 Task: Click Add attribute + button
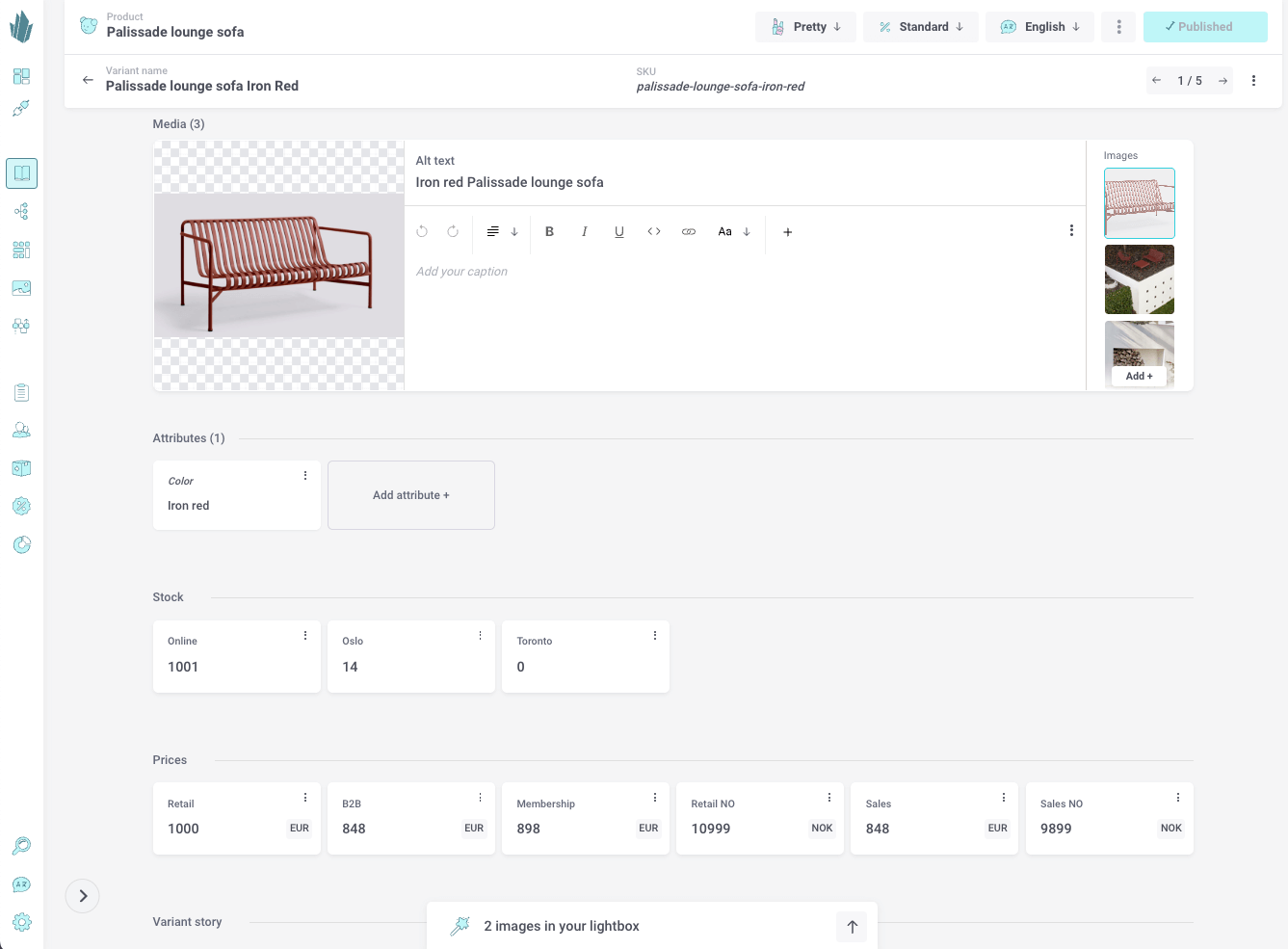point(411,495)
